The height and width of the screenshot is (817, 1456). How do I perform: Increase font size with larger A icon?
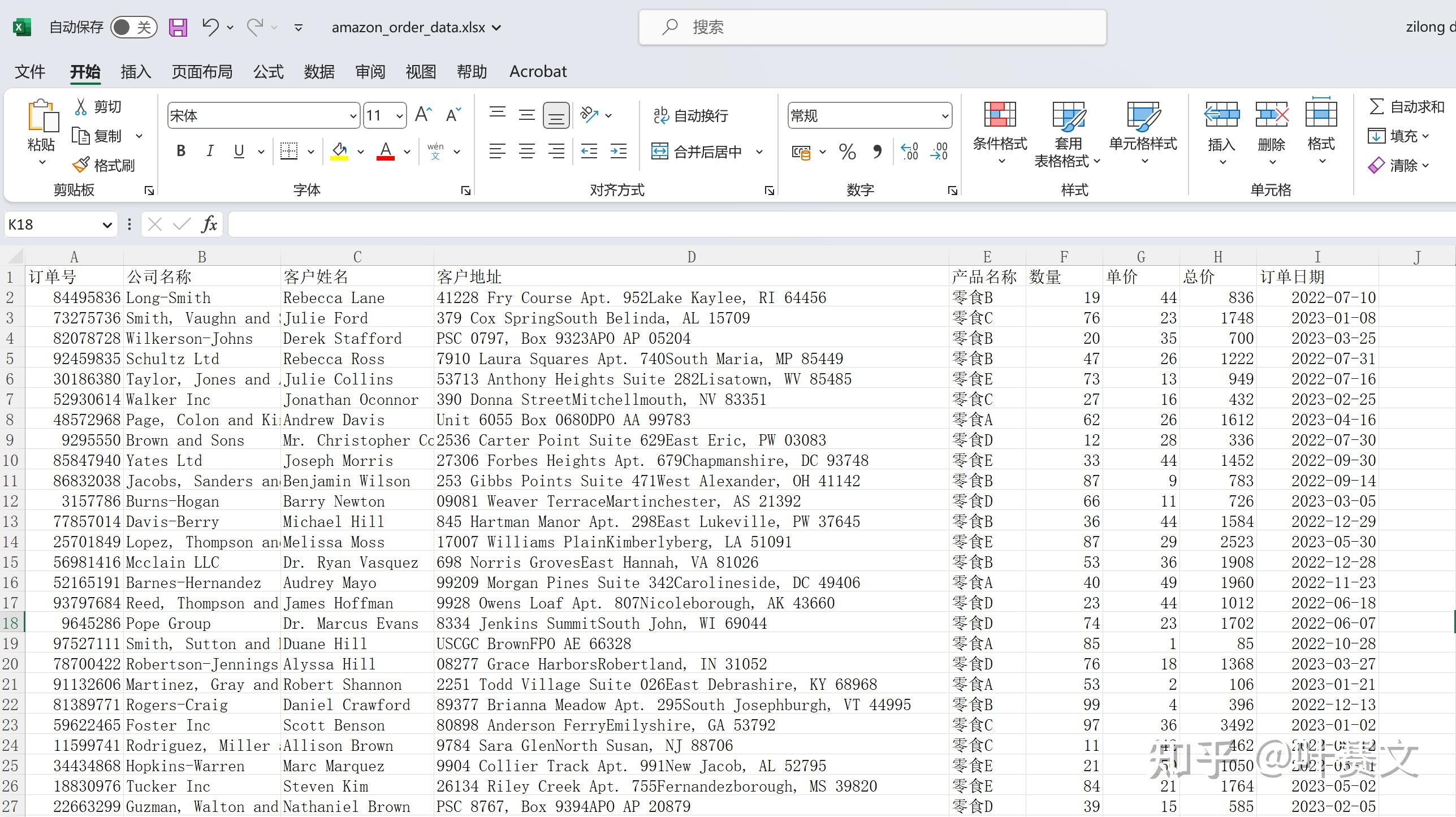423,115
